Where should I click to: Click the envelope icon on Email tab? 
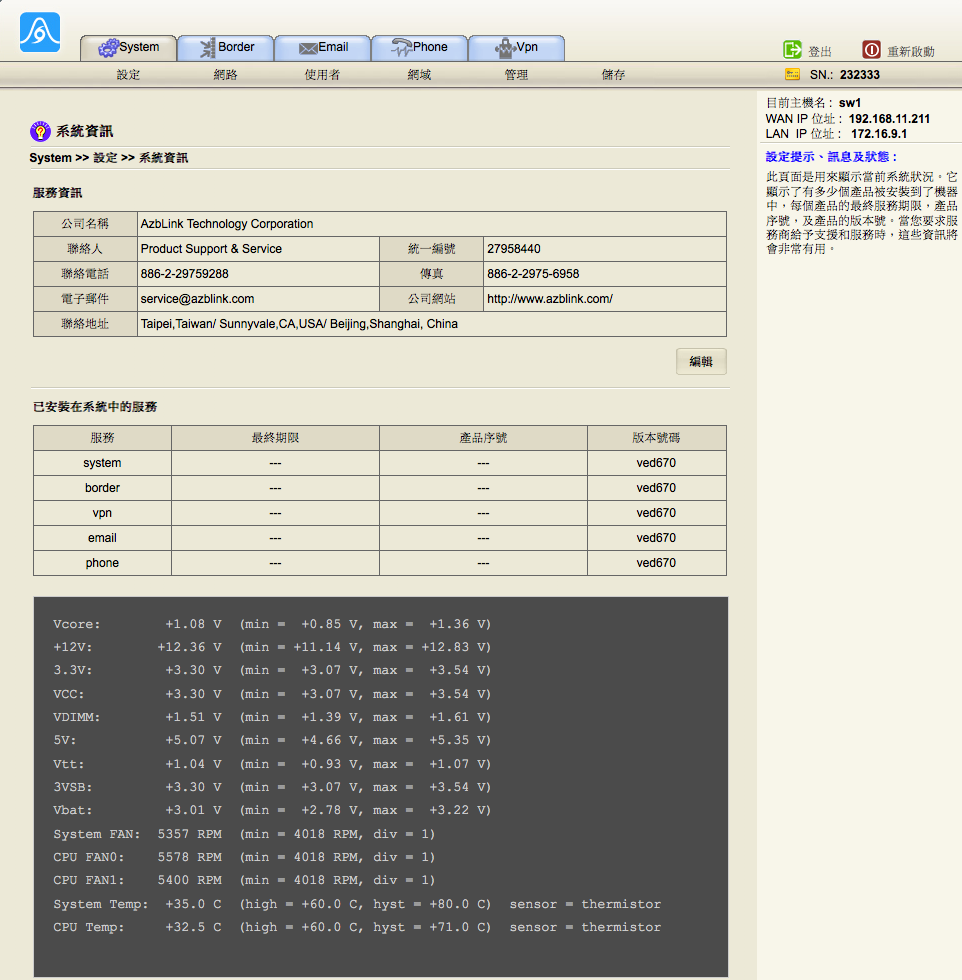click(x=308, y=48)
